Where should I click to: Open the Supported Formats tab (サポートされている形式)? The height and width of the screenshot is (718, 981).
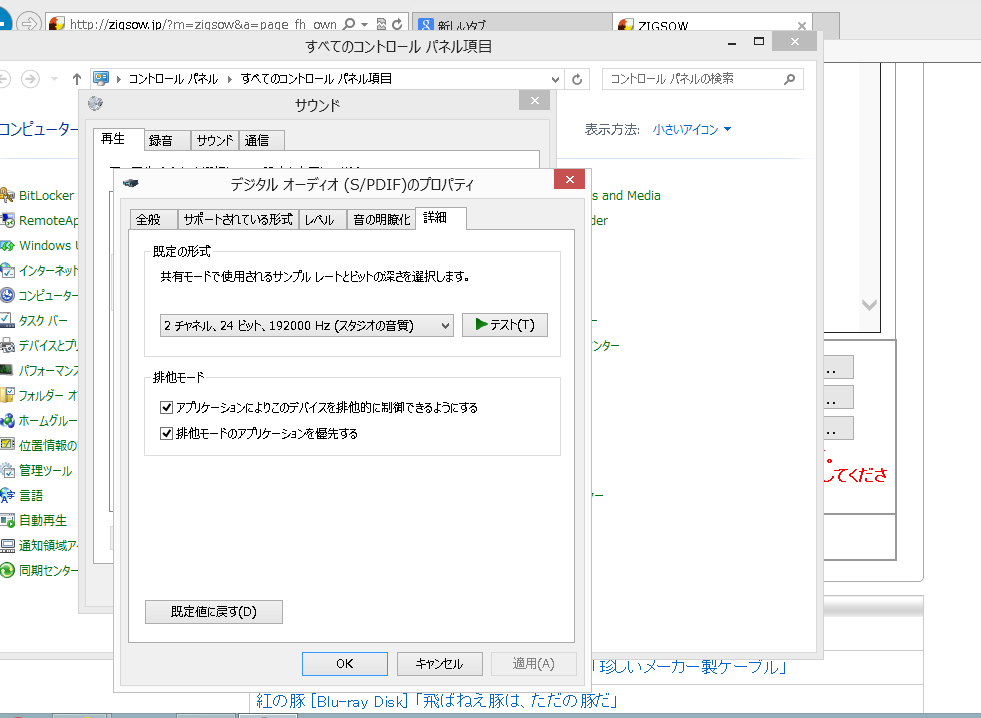coord(238,220)
